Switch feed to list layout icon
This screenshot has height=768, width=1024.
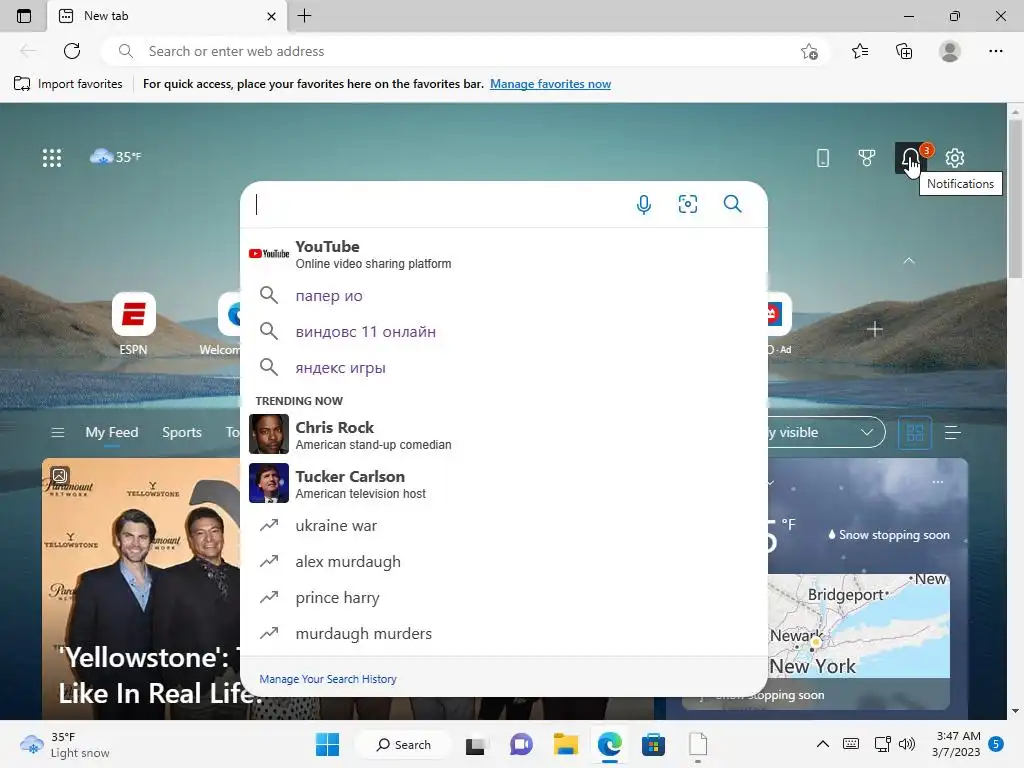click(x=953, y=432)
